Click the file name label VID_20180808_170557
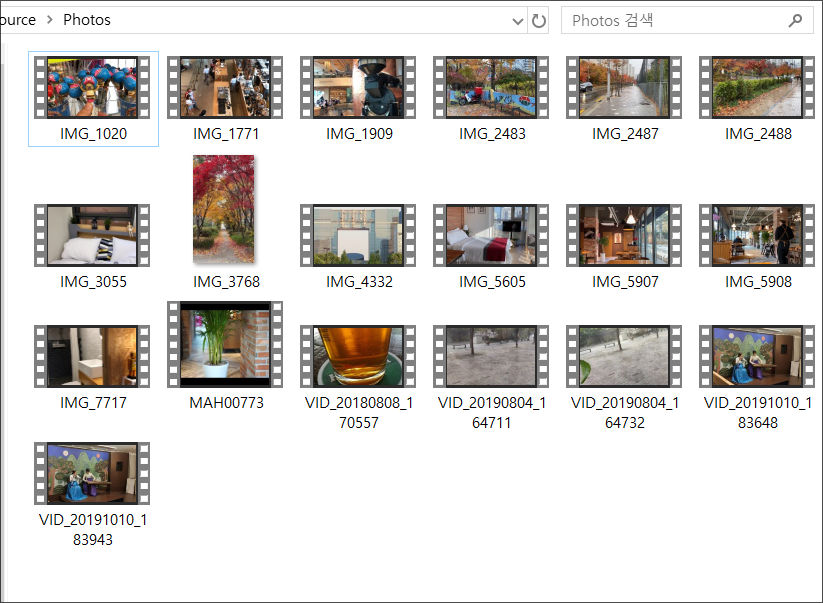This screenshot has width=823, height=603. (x=359, y=412)
